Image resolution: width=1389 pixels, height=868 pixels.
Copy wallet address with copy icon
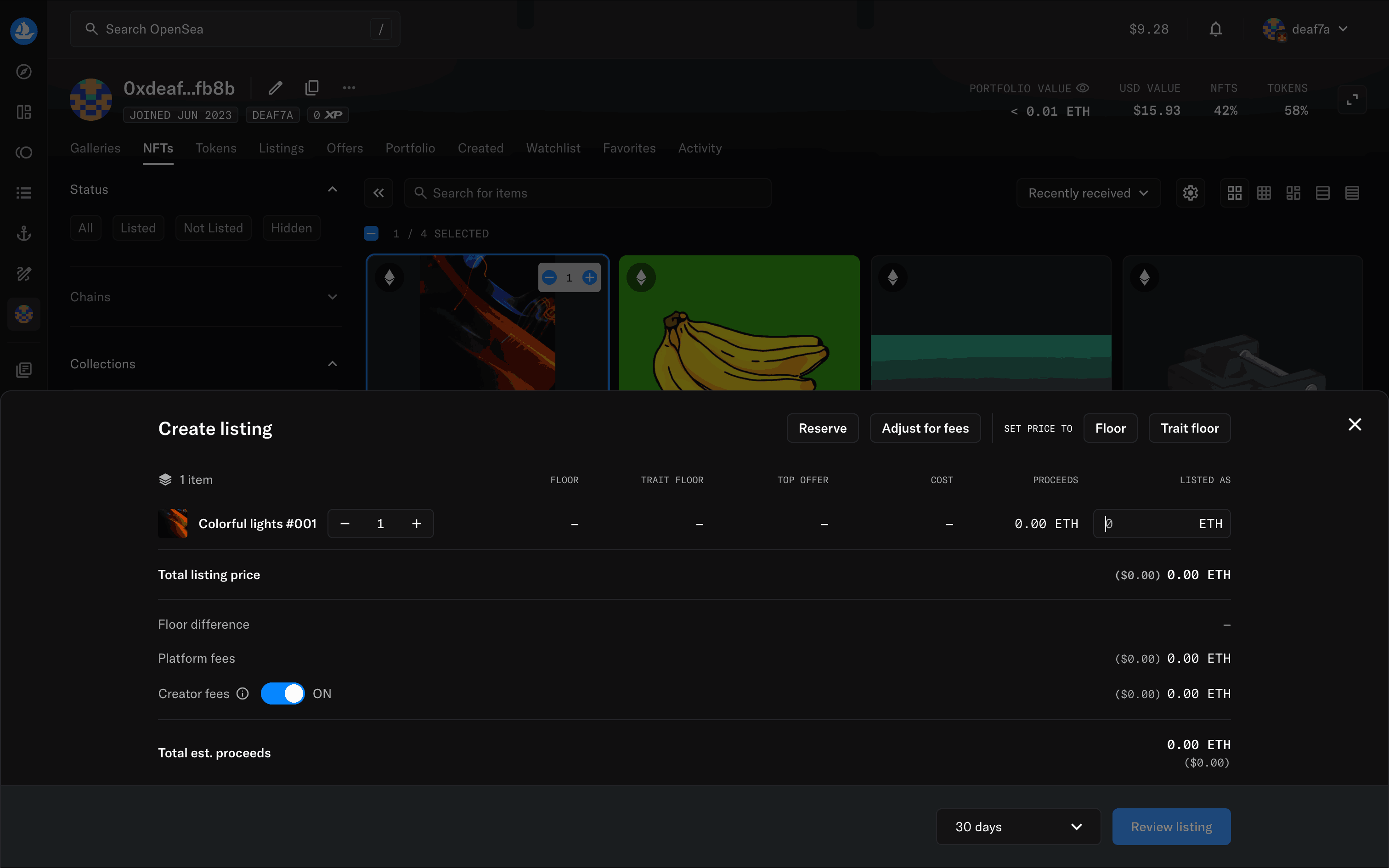click(312, 88)
